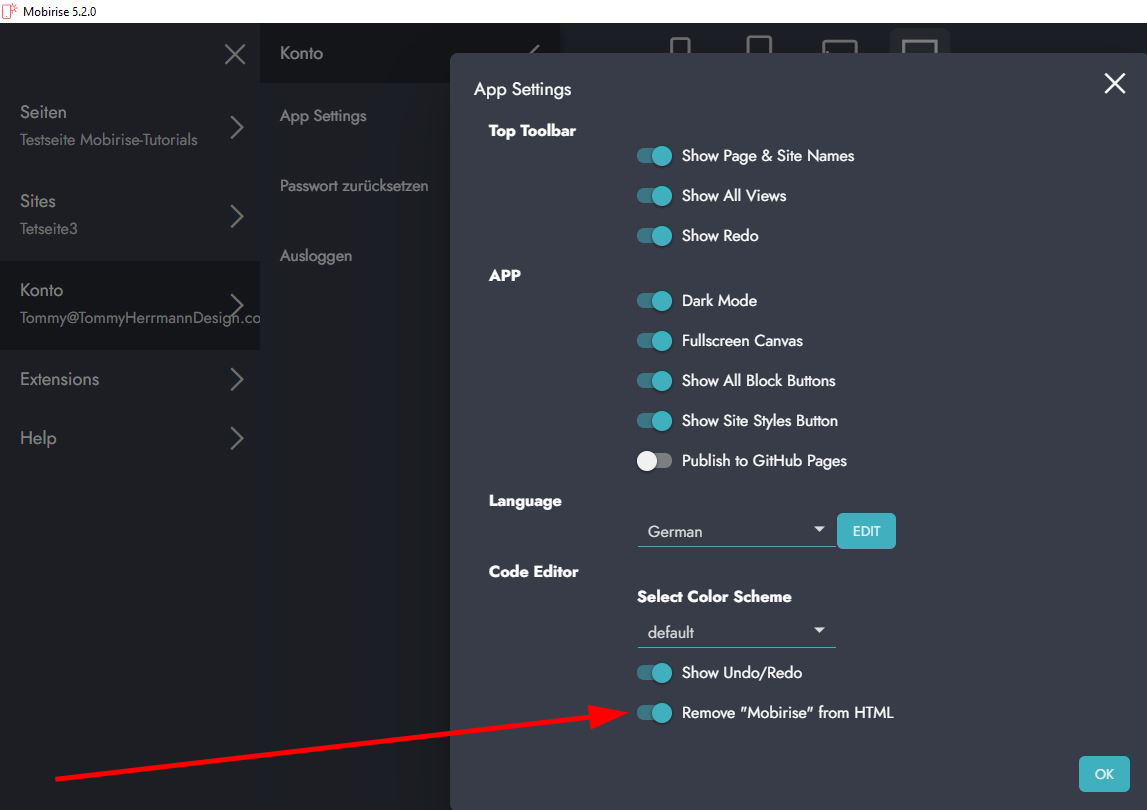The height and width of the screenshot is (810, 1147).
Task: Expand the Extensions chevron arrow
Action: click(x=237, y=379)
